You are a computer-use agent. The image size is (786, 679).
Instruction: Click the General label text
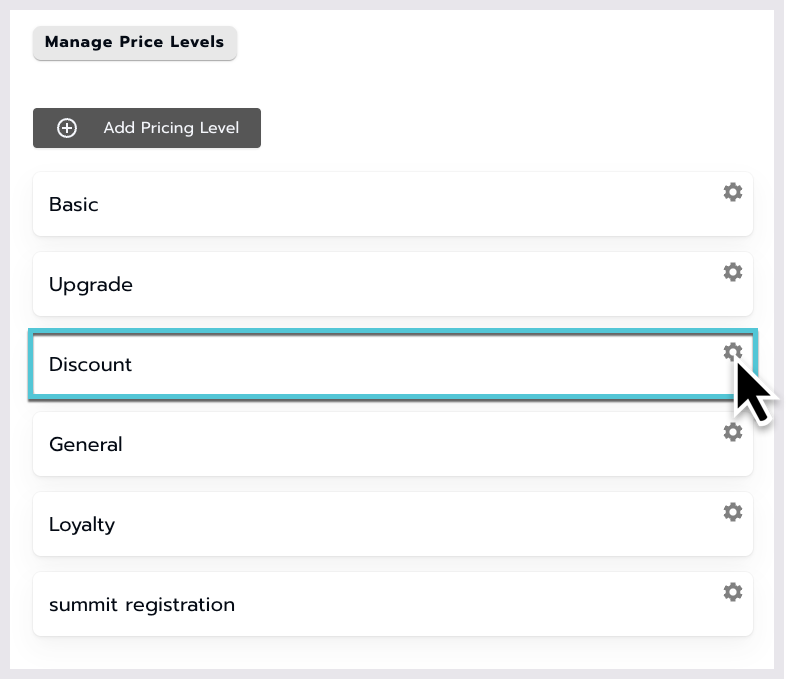click(x=86, y=444)
